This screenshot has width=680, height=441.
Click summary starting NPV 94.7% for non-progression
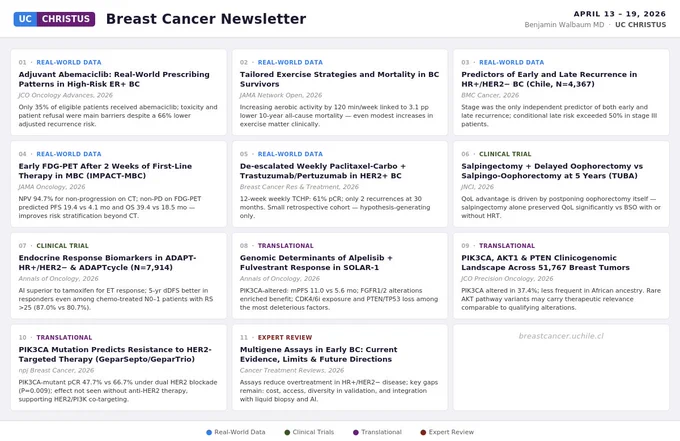(110, 207)
